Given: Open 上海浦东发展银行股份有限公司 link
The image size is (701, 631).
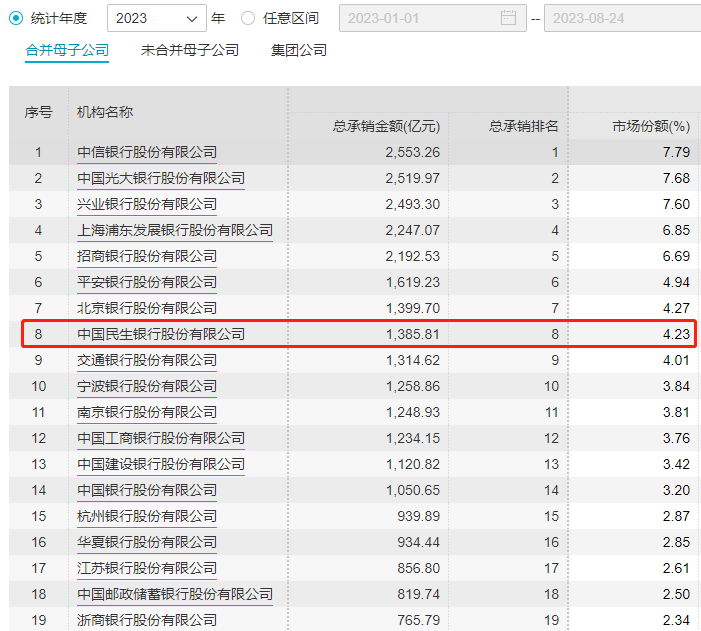Looking at the screenshot, I should [175, 230].
